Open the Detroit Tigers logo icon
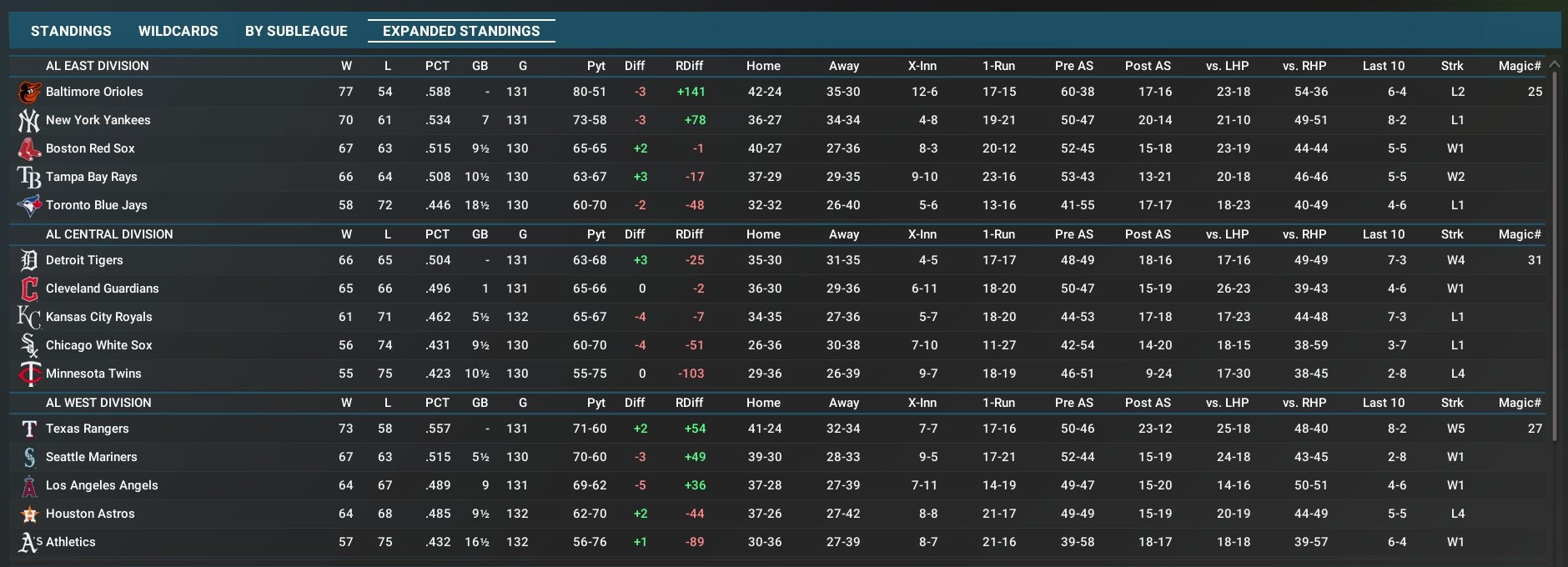 click(x=29, y=261)
